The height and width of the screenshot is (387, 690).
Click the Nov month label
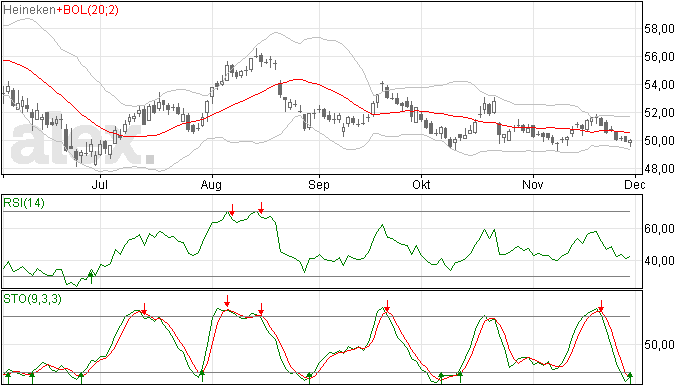(x=532, y=184)
